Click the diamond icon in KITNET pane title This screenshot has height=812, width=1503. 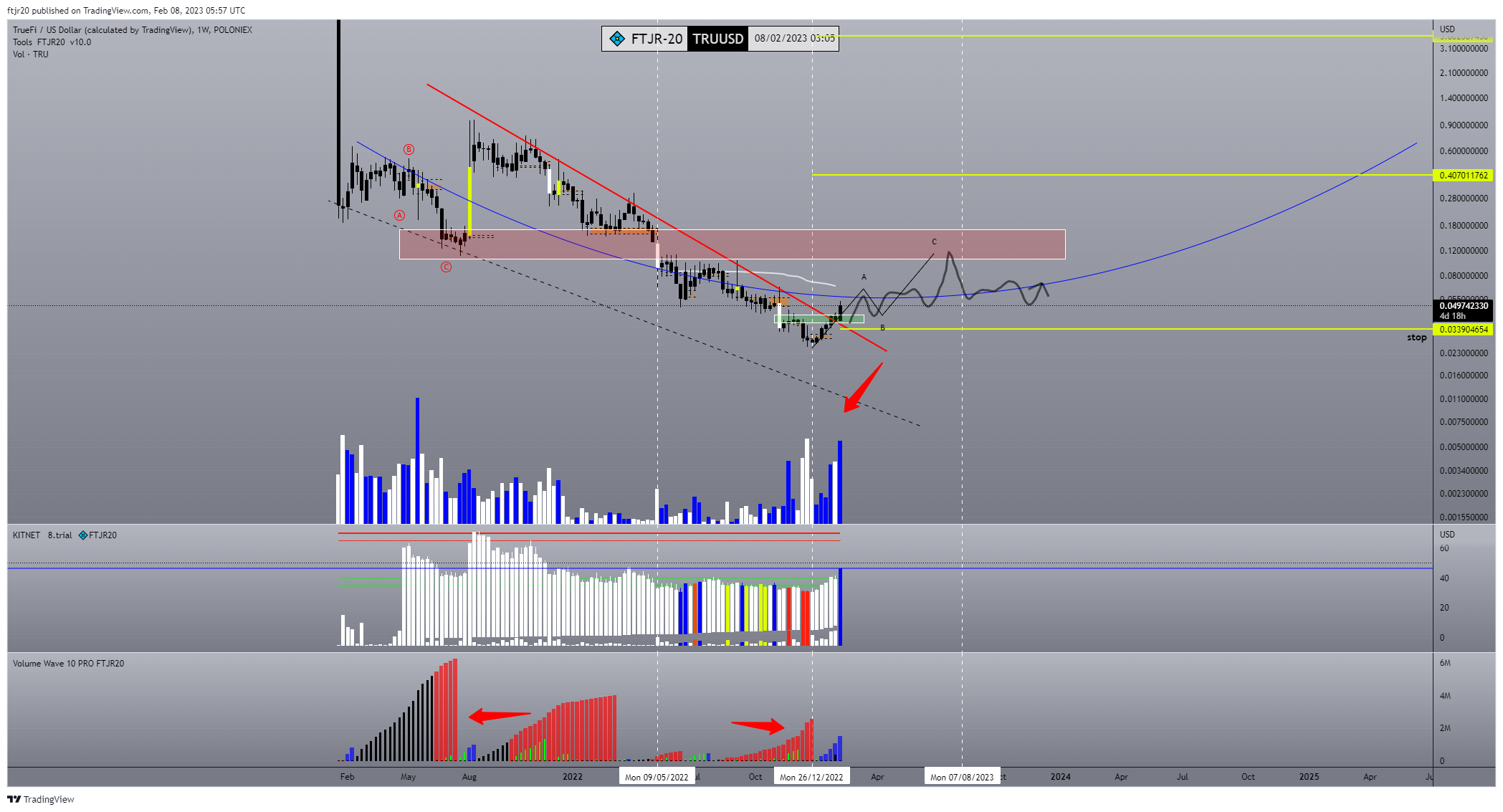[x=83, y=535]
